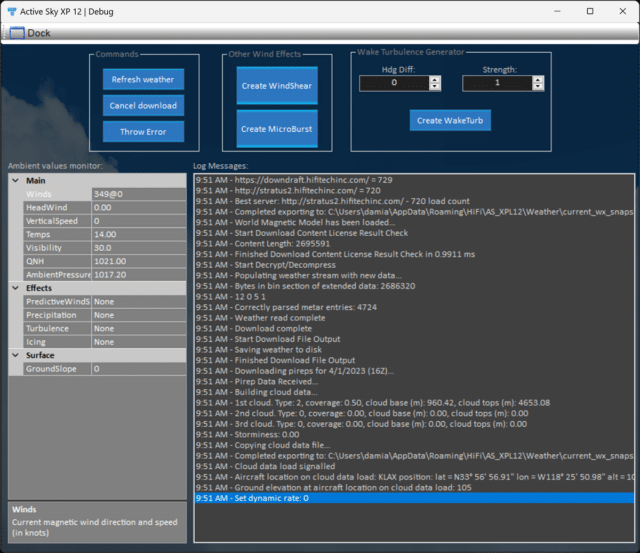Increase Hdg Diff with the up arrow
The image size is (640, 553).
coord(434,80)
